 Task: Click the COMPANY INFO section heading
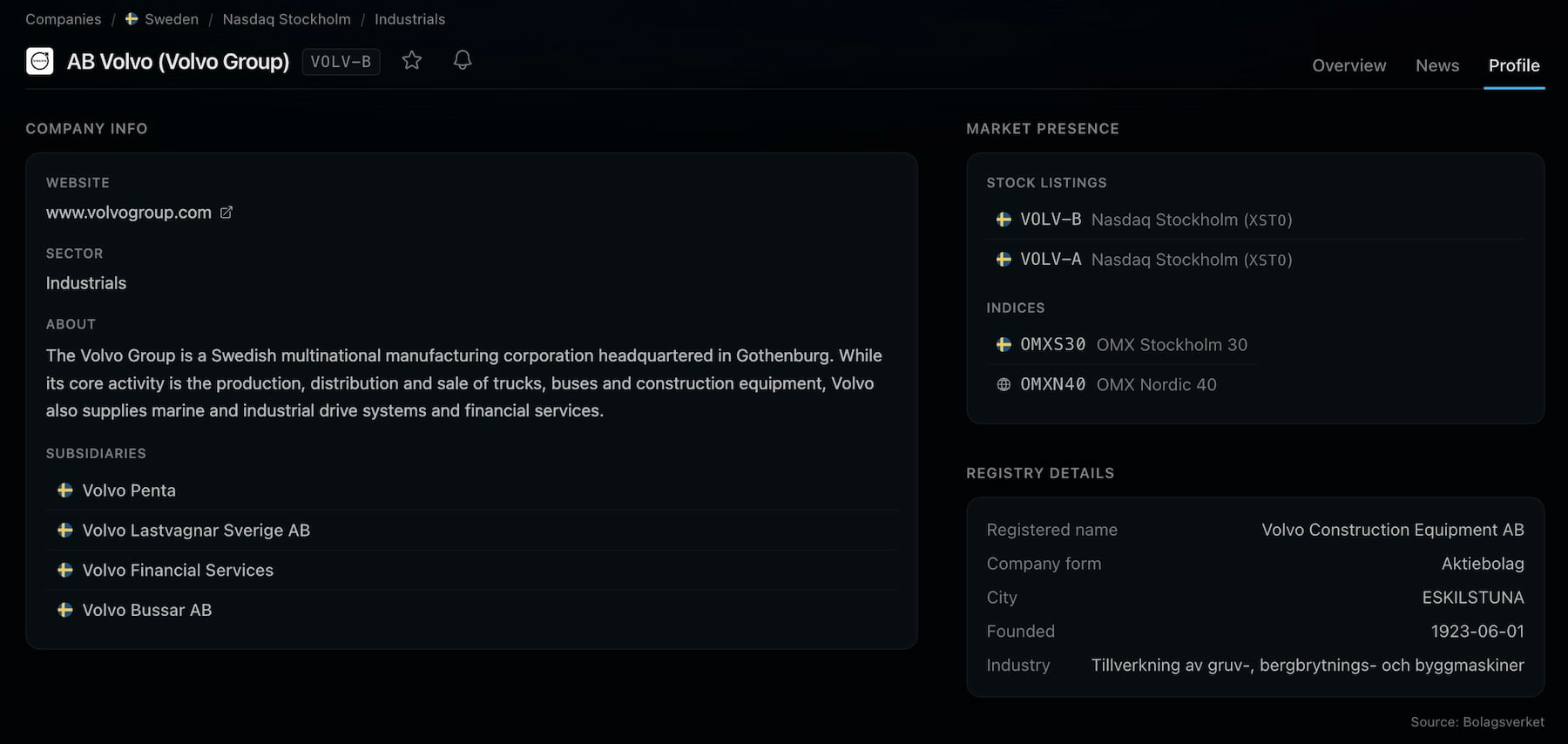86,129
